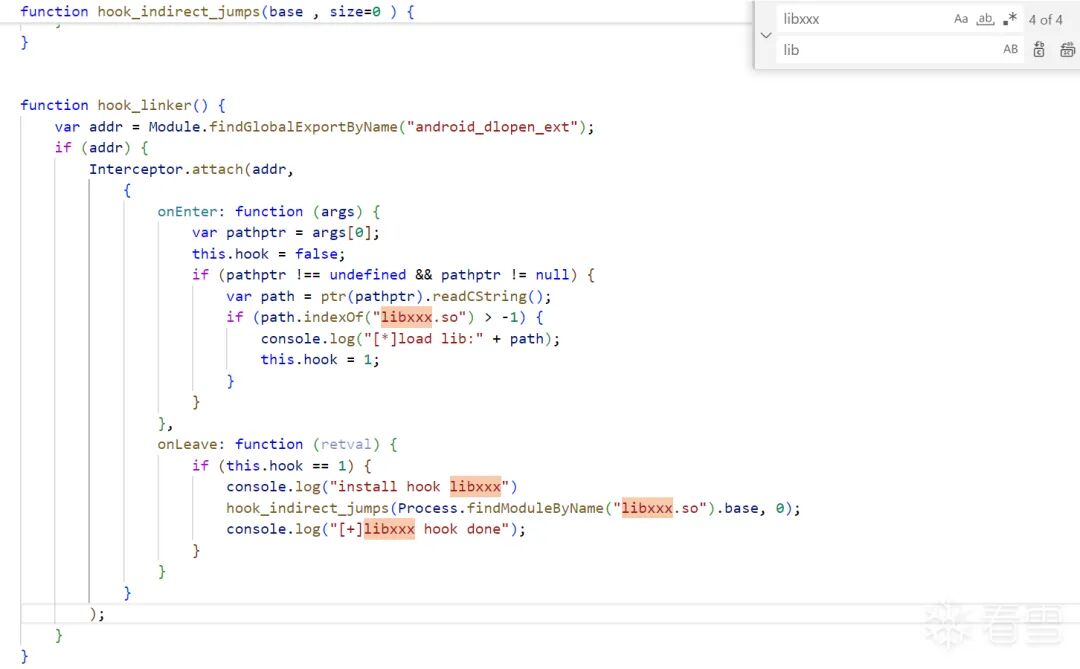Click the ');' closing line of Interceptor.attach
Viewport: 1080px width, 669px height.
coord(96,614)
